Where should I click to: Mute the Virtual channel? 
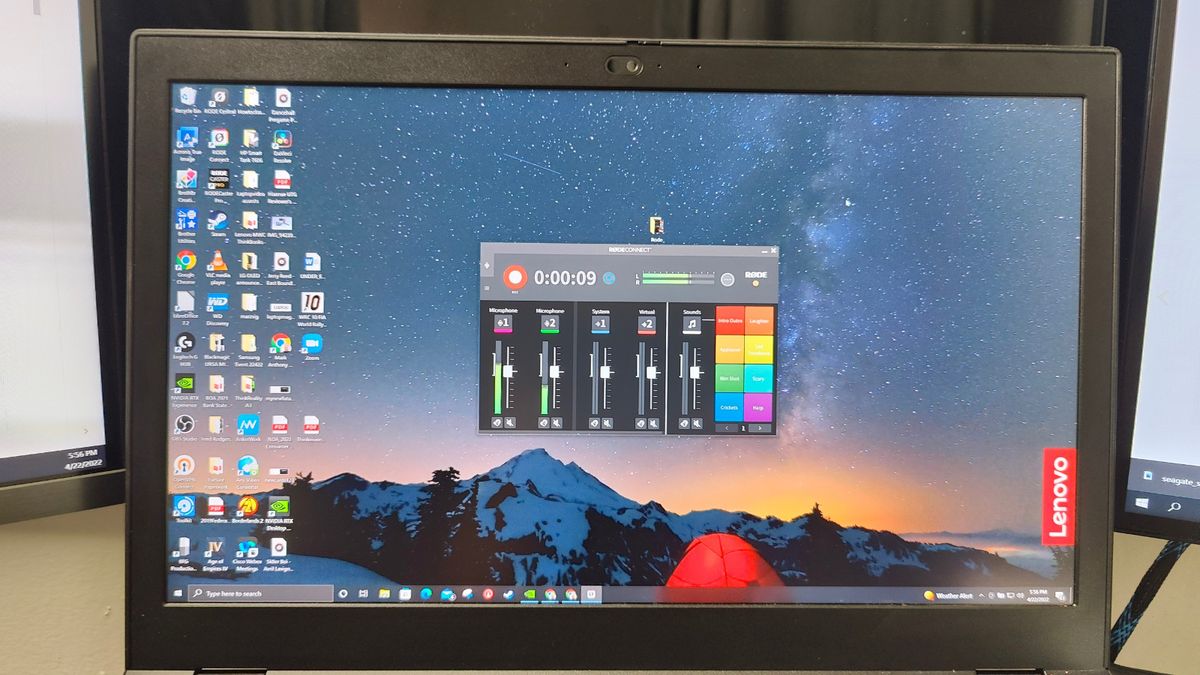(653, 424)
